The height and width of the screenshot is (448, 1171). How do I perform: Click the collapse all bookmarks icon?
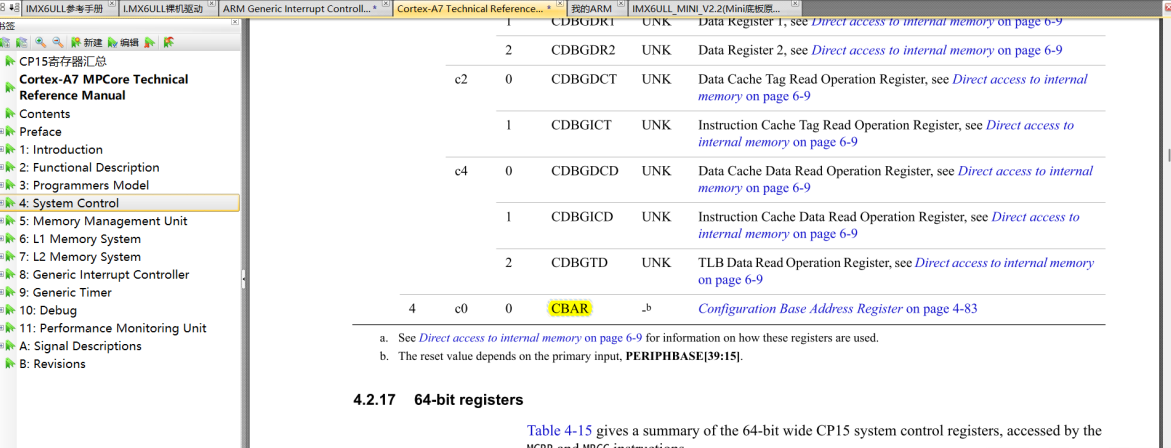(22, 43)
